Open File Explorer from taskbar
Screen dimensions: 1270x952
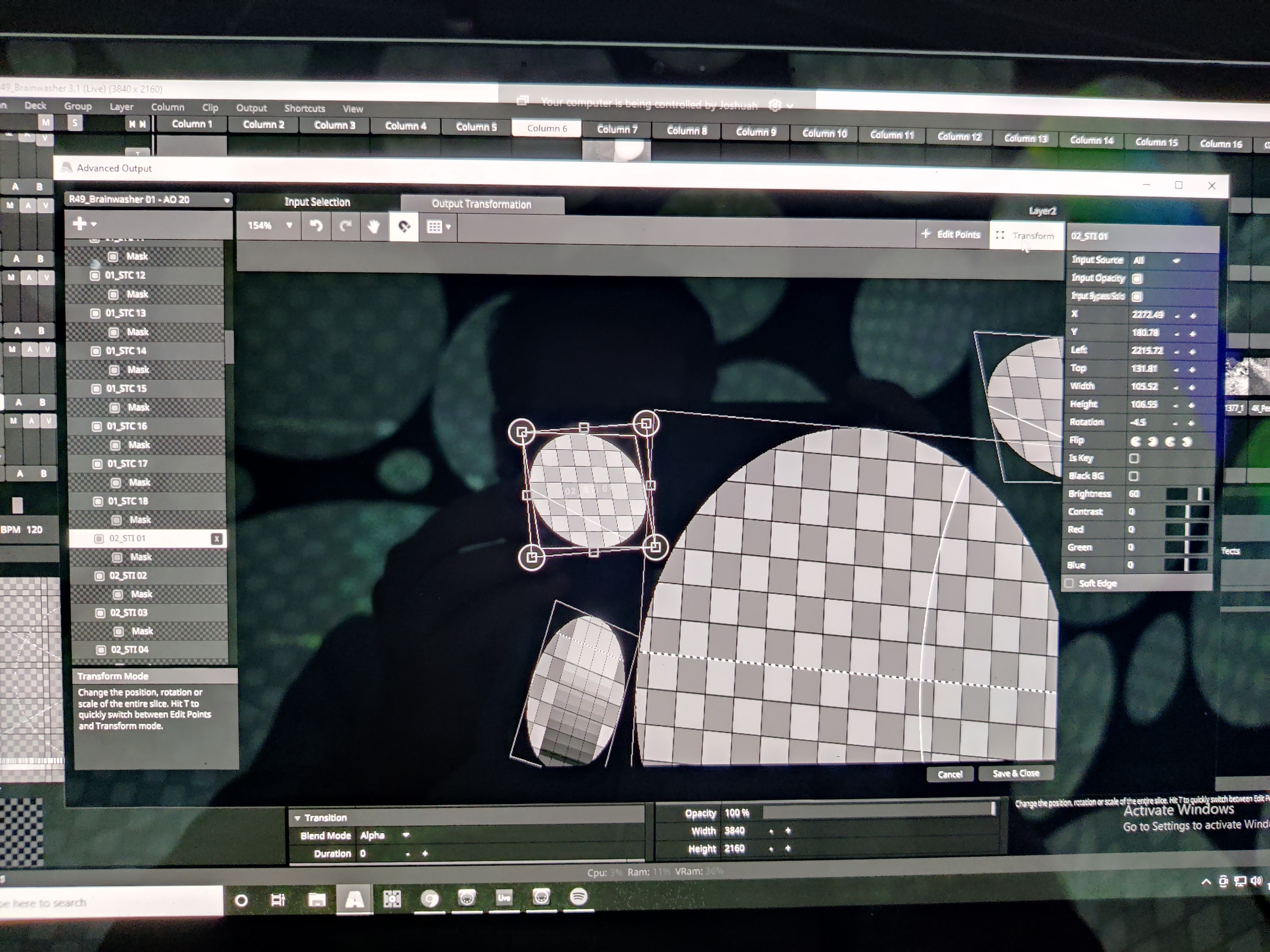(316, 899)
